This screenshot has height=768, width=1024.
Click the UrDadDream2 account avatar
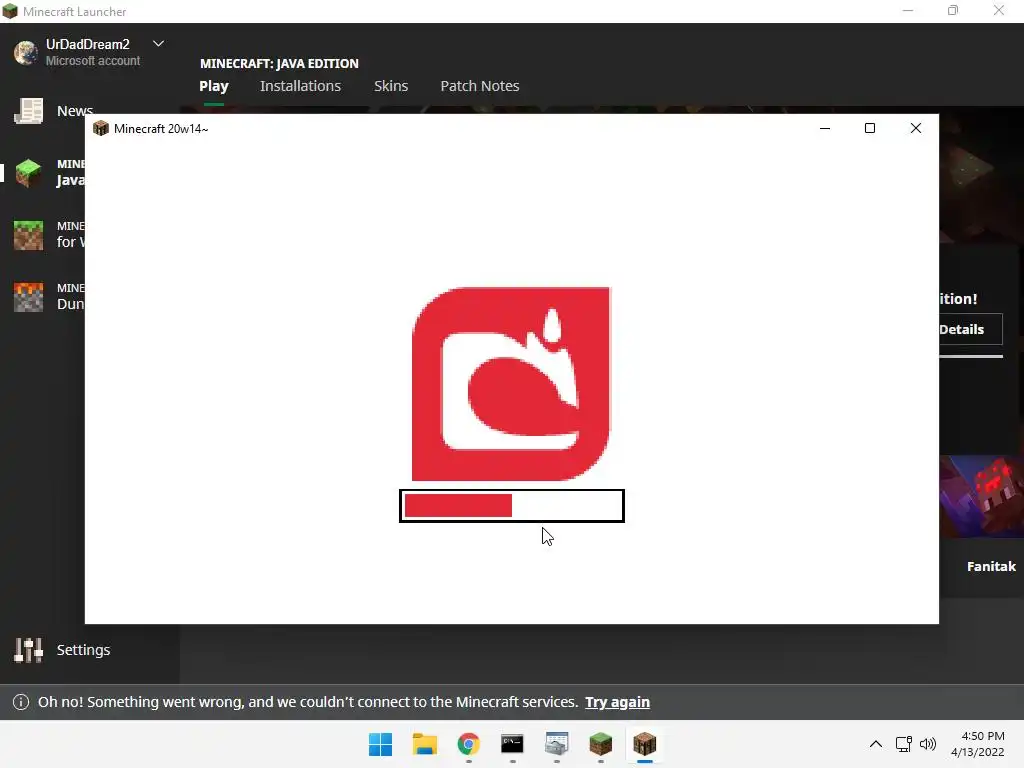pos(26,52)
